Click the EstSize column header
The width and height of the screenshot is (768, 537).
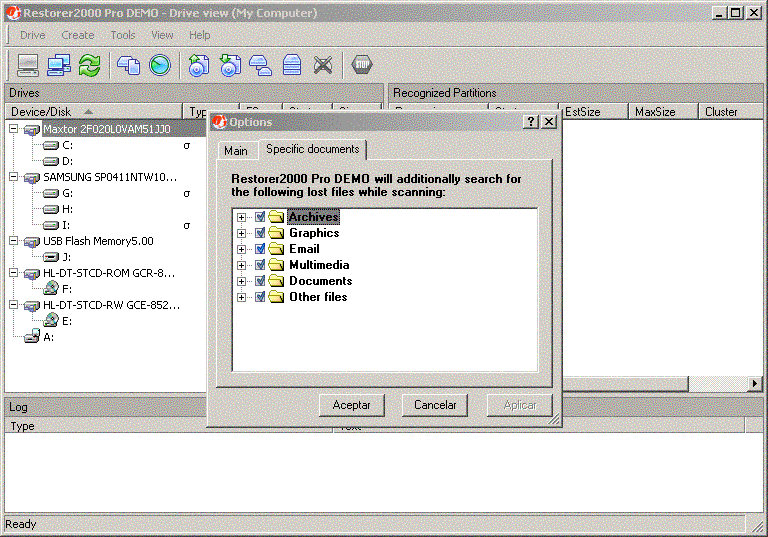(594, 112)
